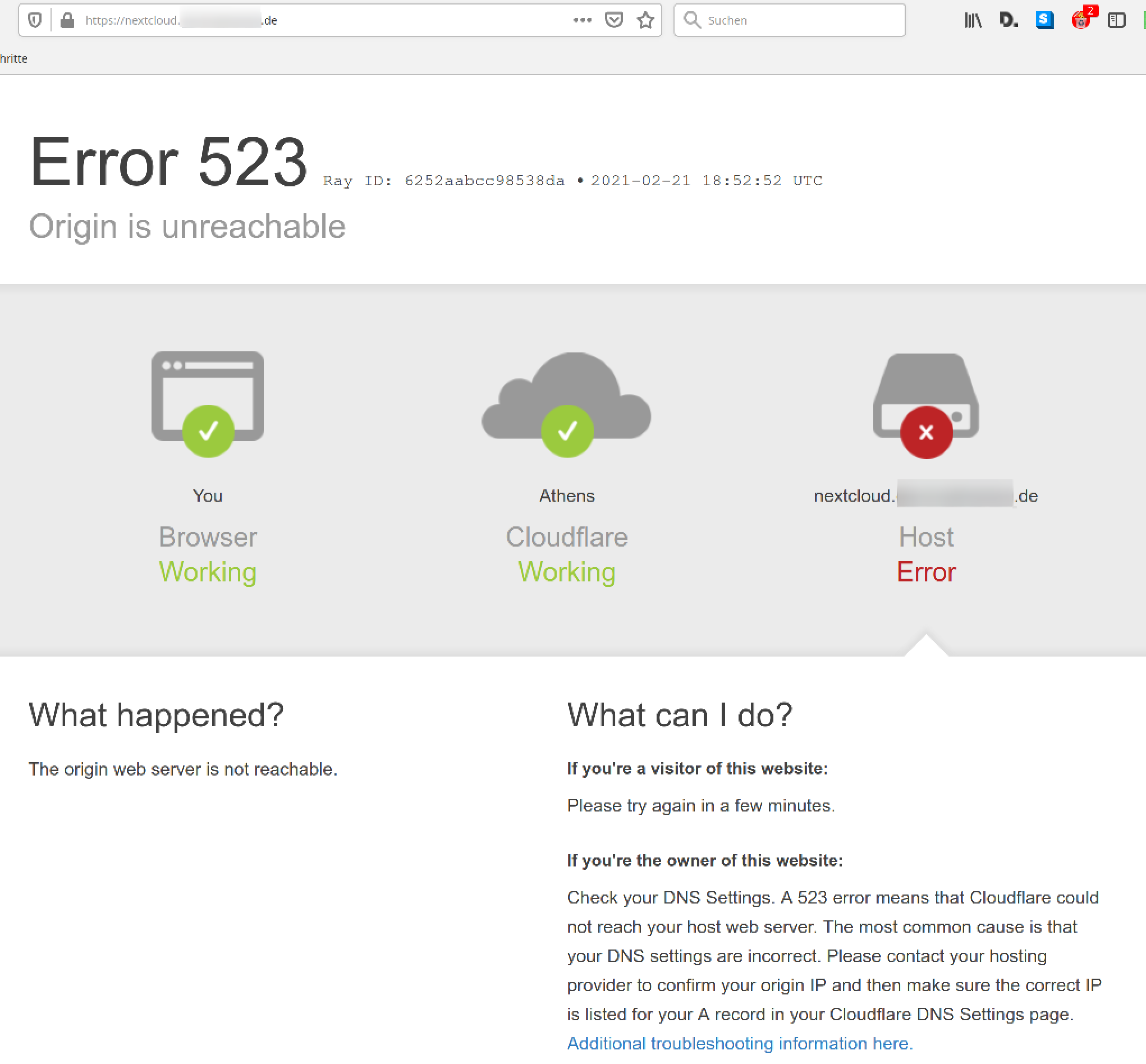Click the Cloudflare cloud status icon
Image resolution: width=1146 pixels, height=1064 pixels.
[x=567, y=404]
